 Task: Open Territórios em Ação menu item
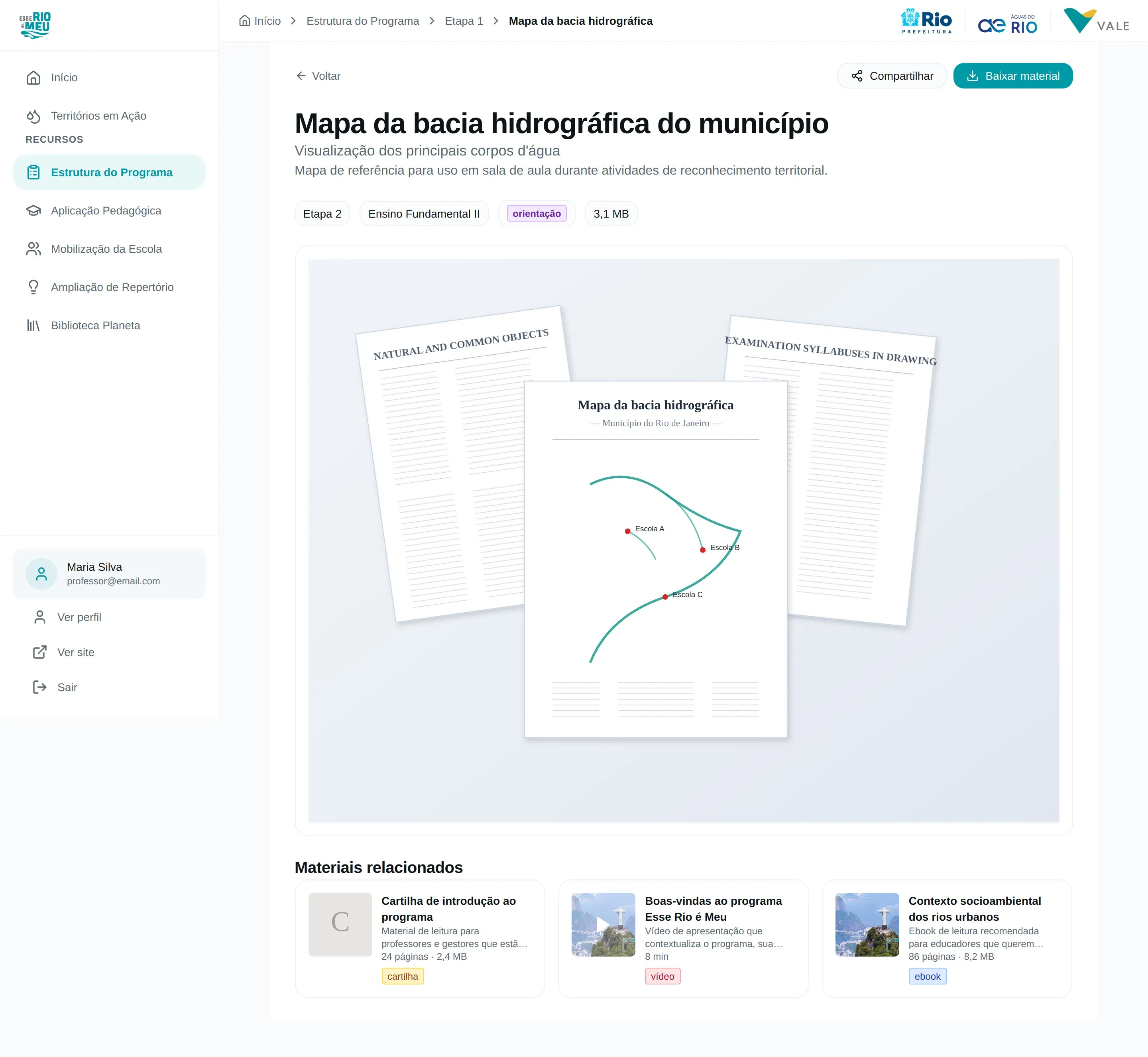click(x=109, y=116)
